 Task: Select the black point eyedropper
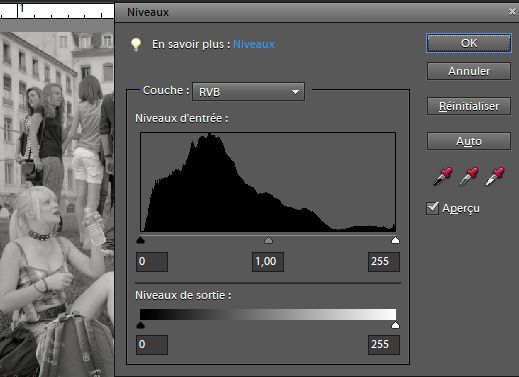point(443,176)
